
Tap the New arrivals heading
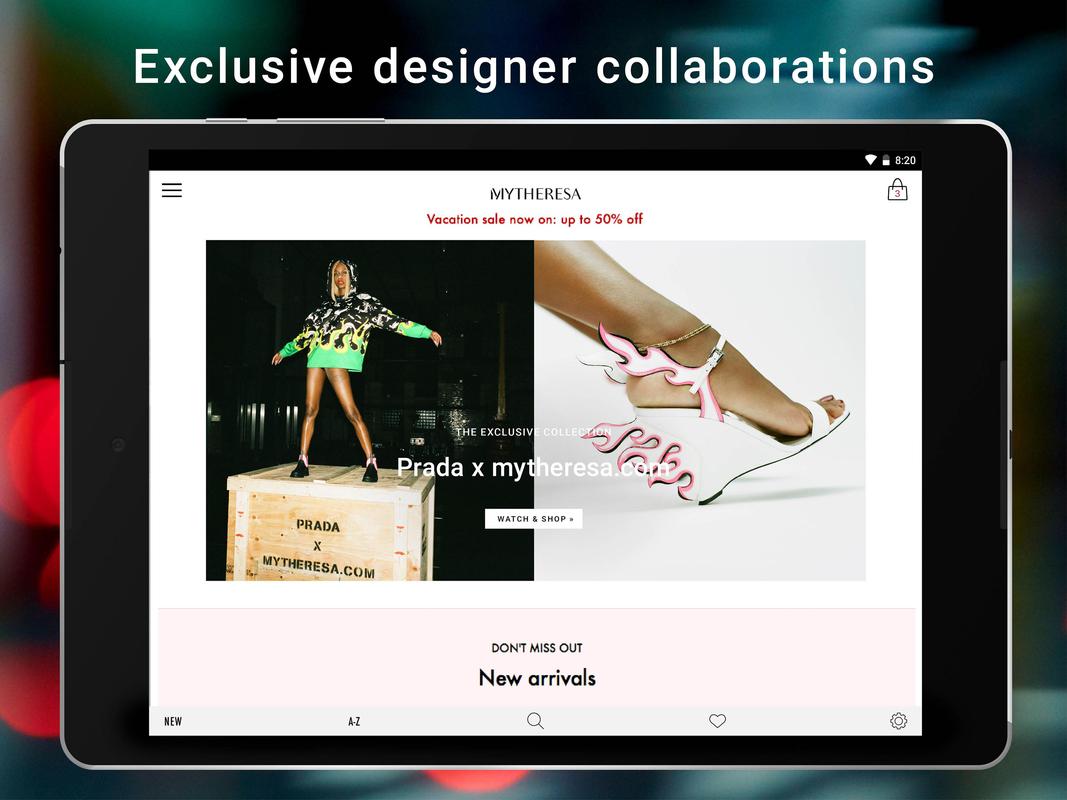point(537,678)
